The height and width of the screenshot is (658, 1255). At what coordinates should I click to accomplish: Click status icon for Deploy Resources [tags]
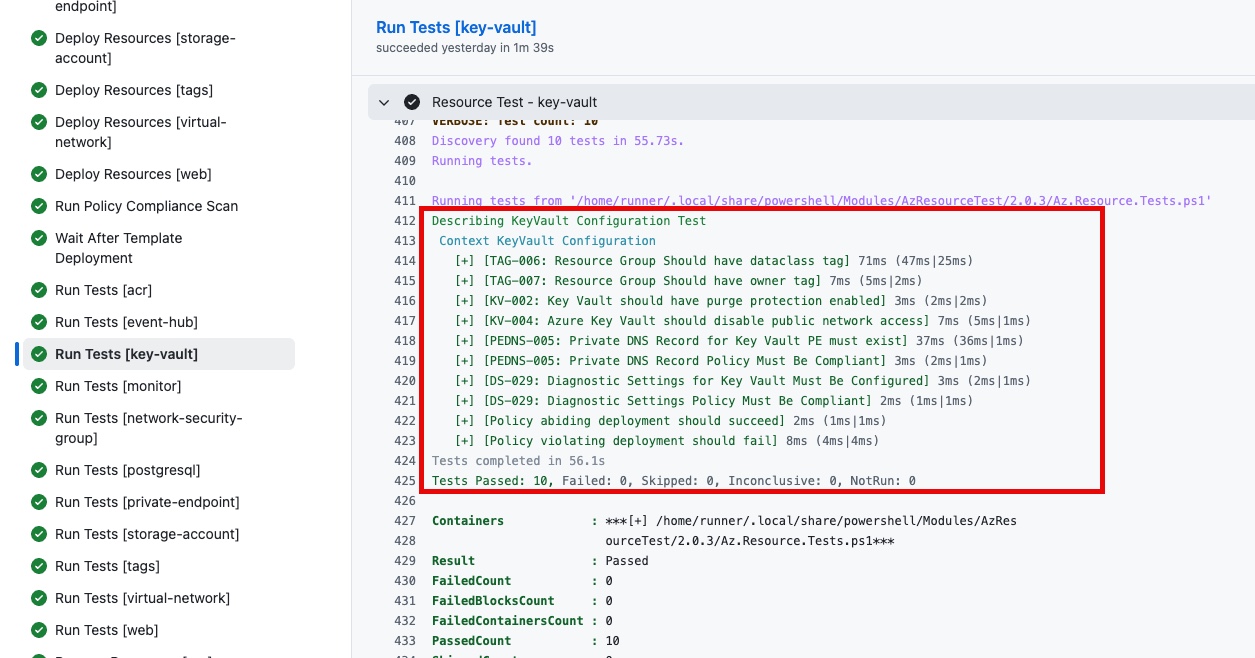pyautogui.click(x=39, y=90)
